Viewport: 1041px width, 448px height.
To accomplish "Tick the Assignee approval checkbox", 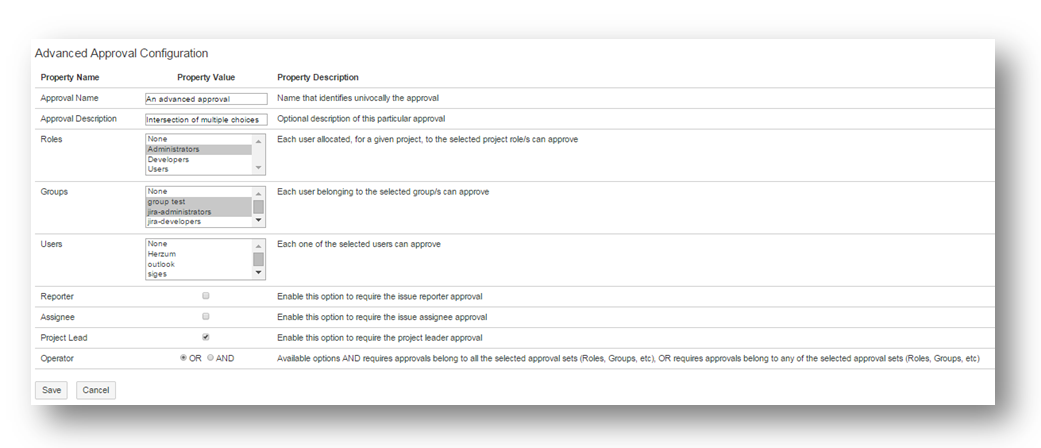I will (x=206, y=316).
